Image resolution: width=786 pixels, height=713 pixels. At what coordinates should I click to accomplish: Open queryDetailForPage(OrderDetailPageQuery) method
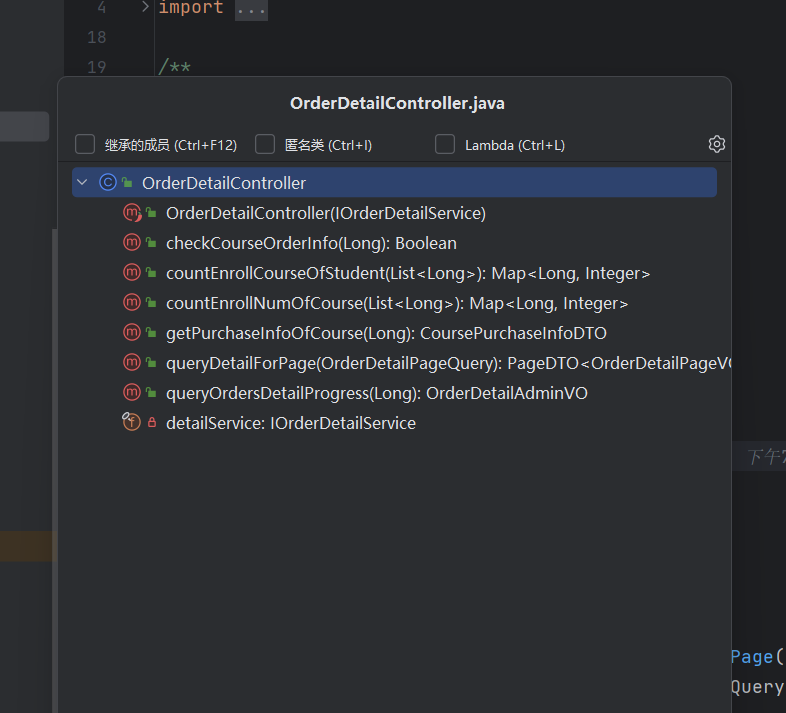point(449,363)
